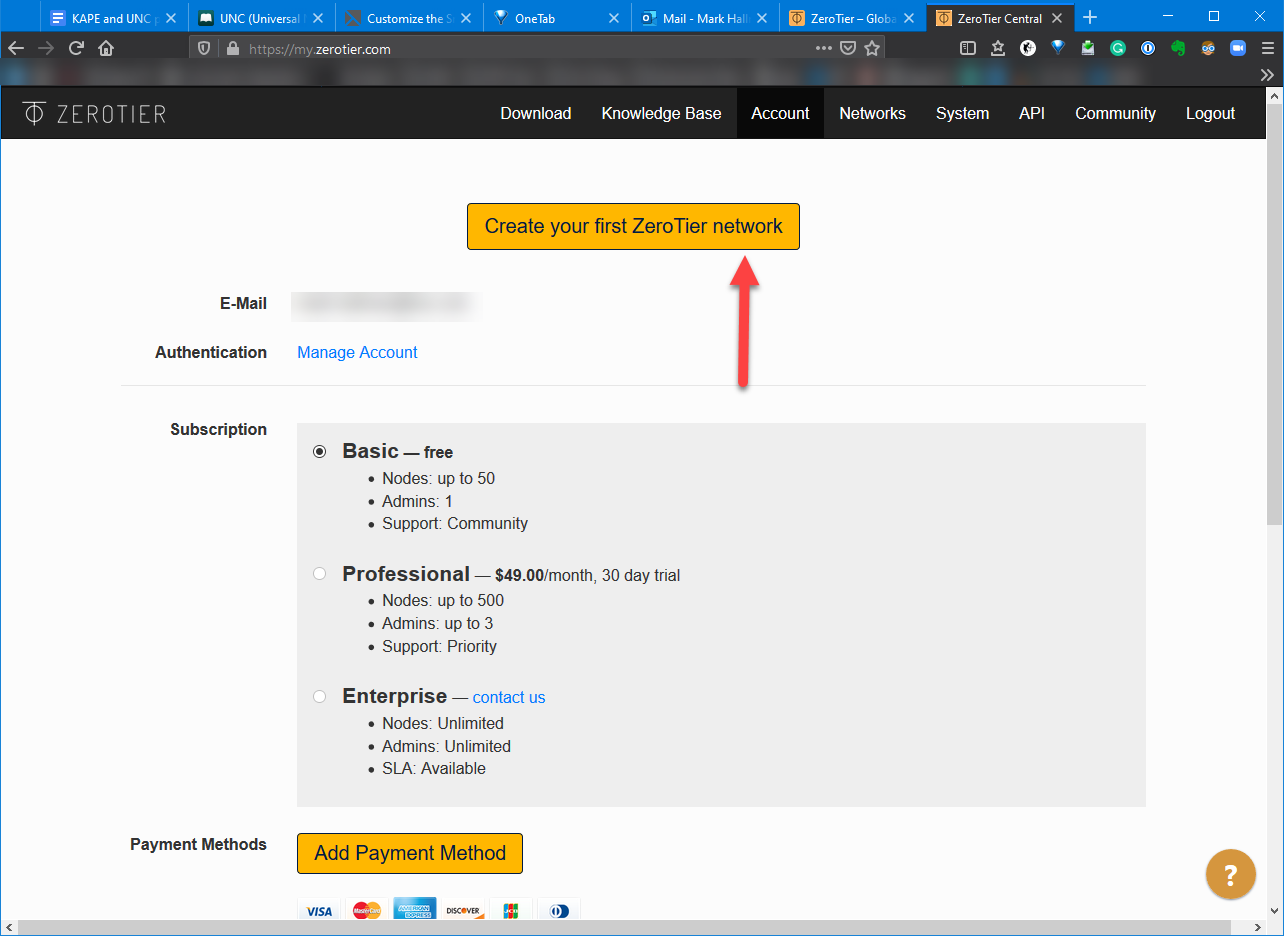Open the Manage Account link
Screen dimensions: 1284x936
tap(357, 352)
